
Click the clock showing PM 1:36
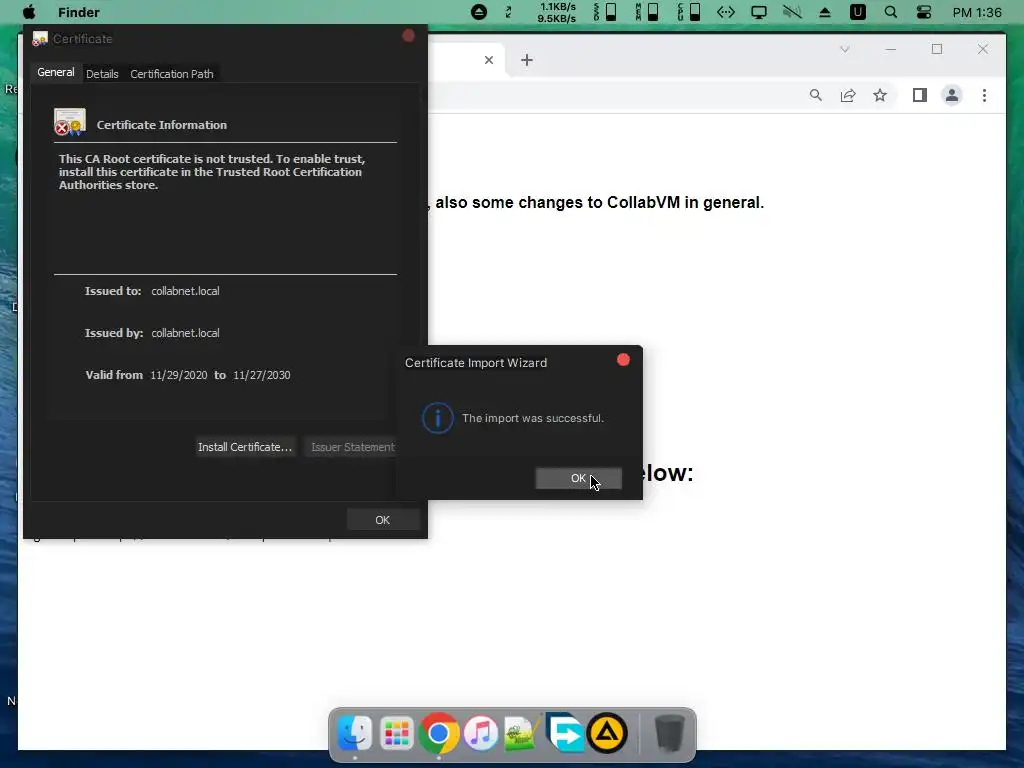(x=977, y=12)
